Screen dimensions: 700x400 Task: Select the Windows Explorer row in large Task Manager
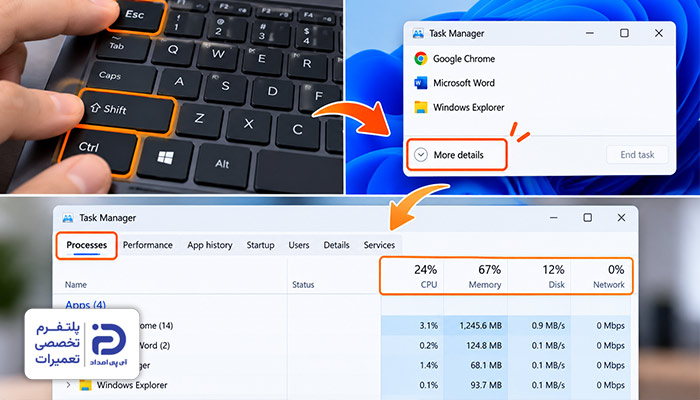coord(342,385)
